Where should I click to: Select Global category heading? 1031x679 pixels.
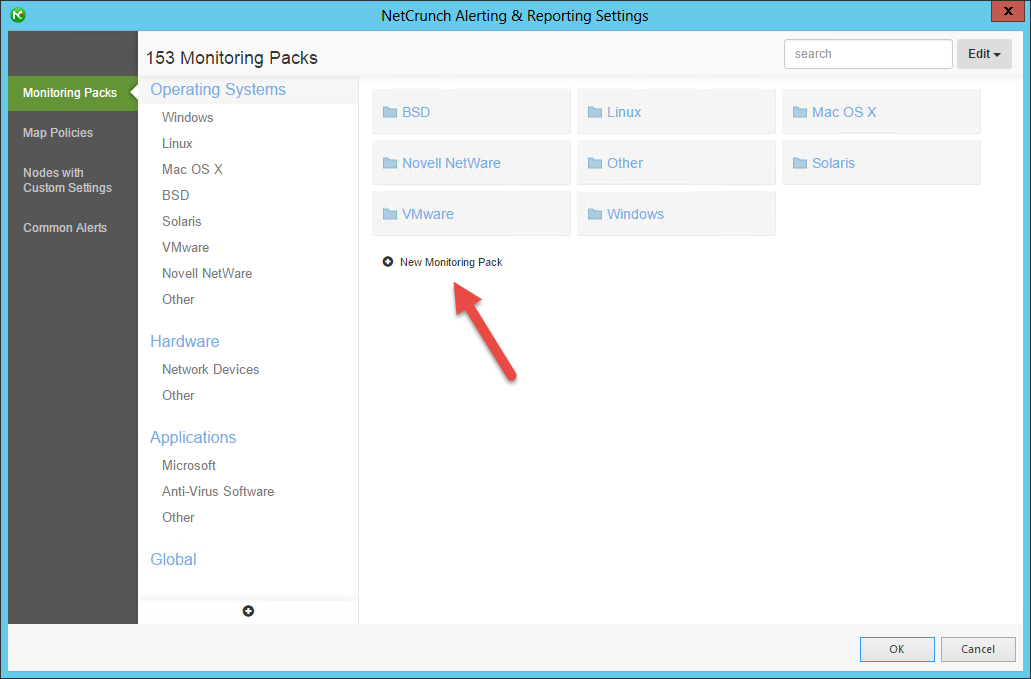(174, 559)
